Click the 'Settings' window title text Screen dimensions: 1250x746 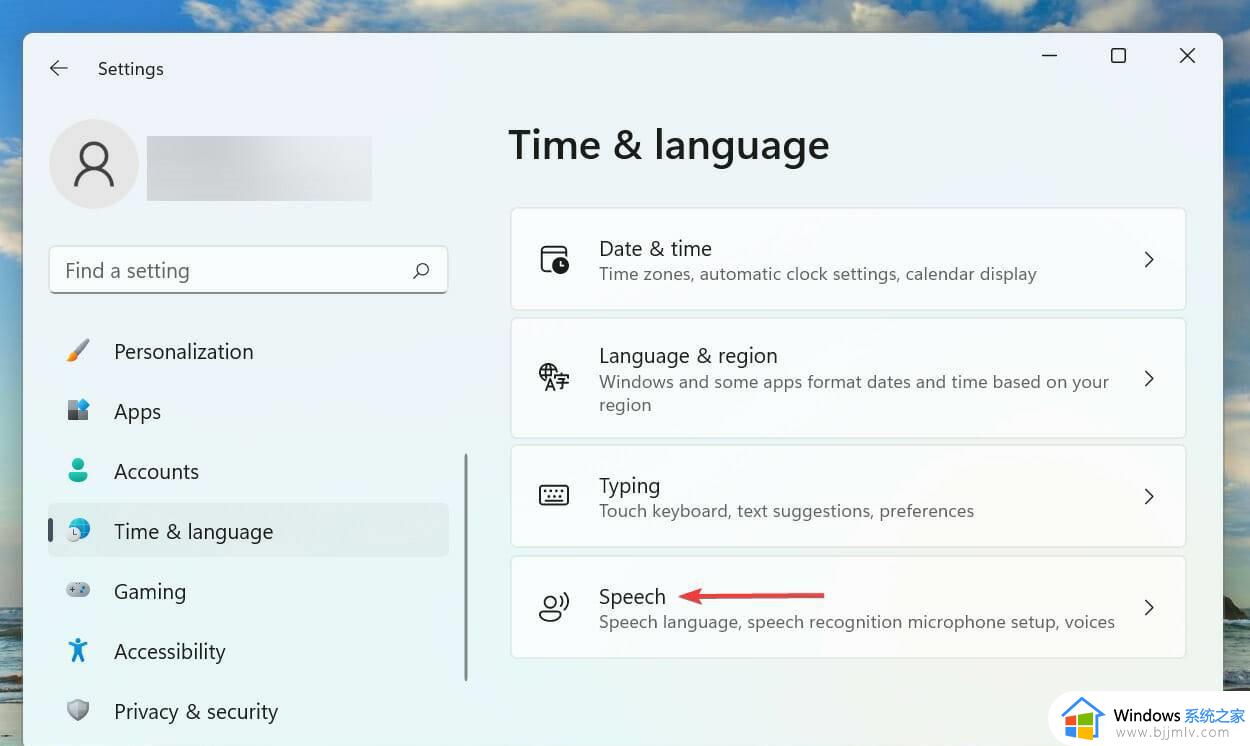click(x=131, y=69)
